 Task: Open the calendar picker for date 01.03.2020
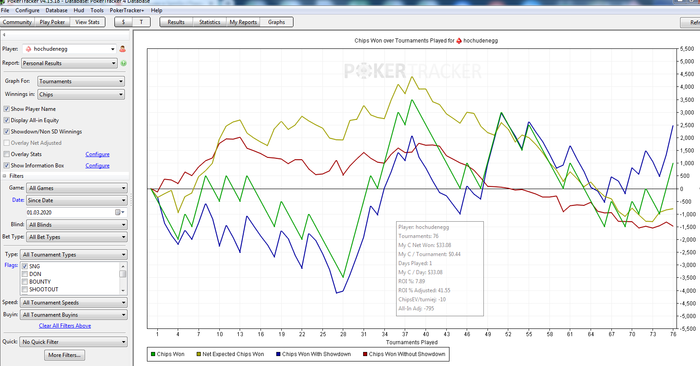119,212
